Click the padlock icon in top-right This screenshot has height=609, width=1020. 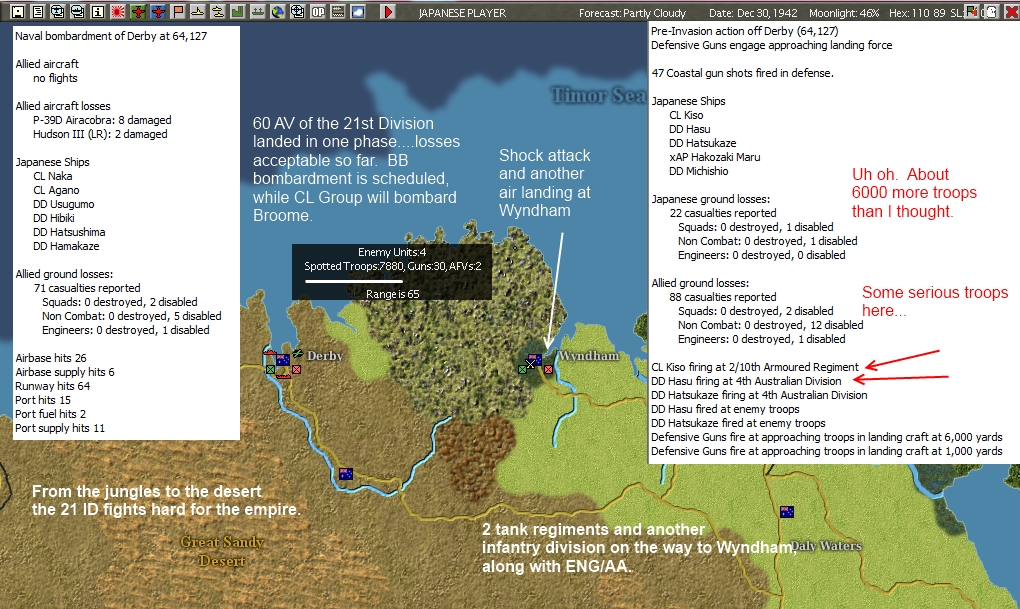991,11
